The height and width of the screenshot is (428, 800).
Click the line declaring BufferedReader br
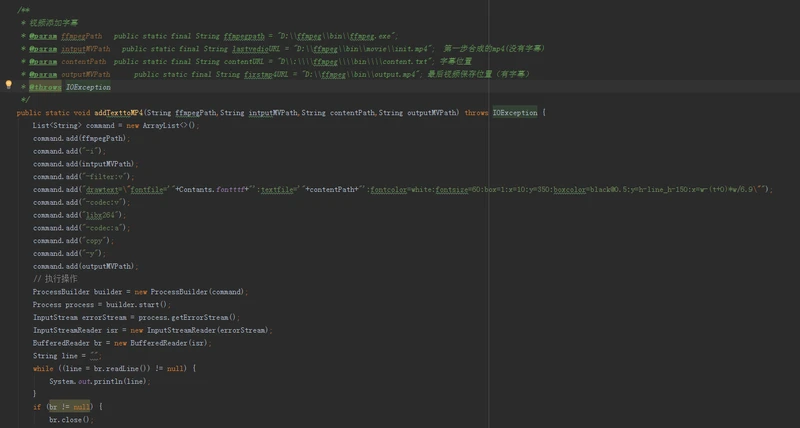122,343
